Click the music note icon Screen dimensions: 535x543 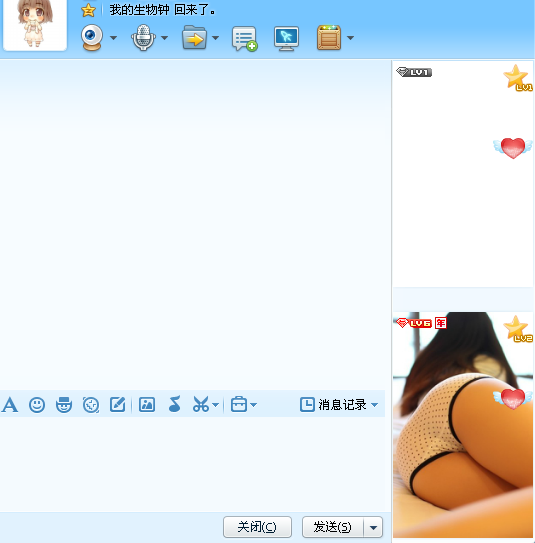click(175, 404)
